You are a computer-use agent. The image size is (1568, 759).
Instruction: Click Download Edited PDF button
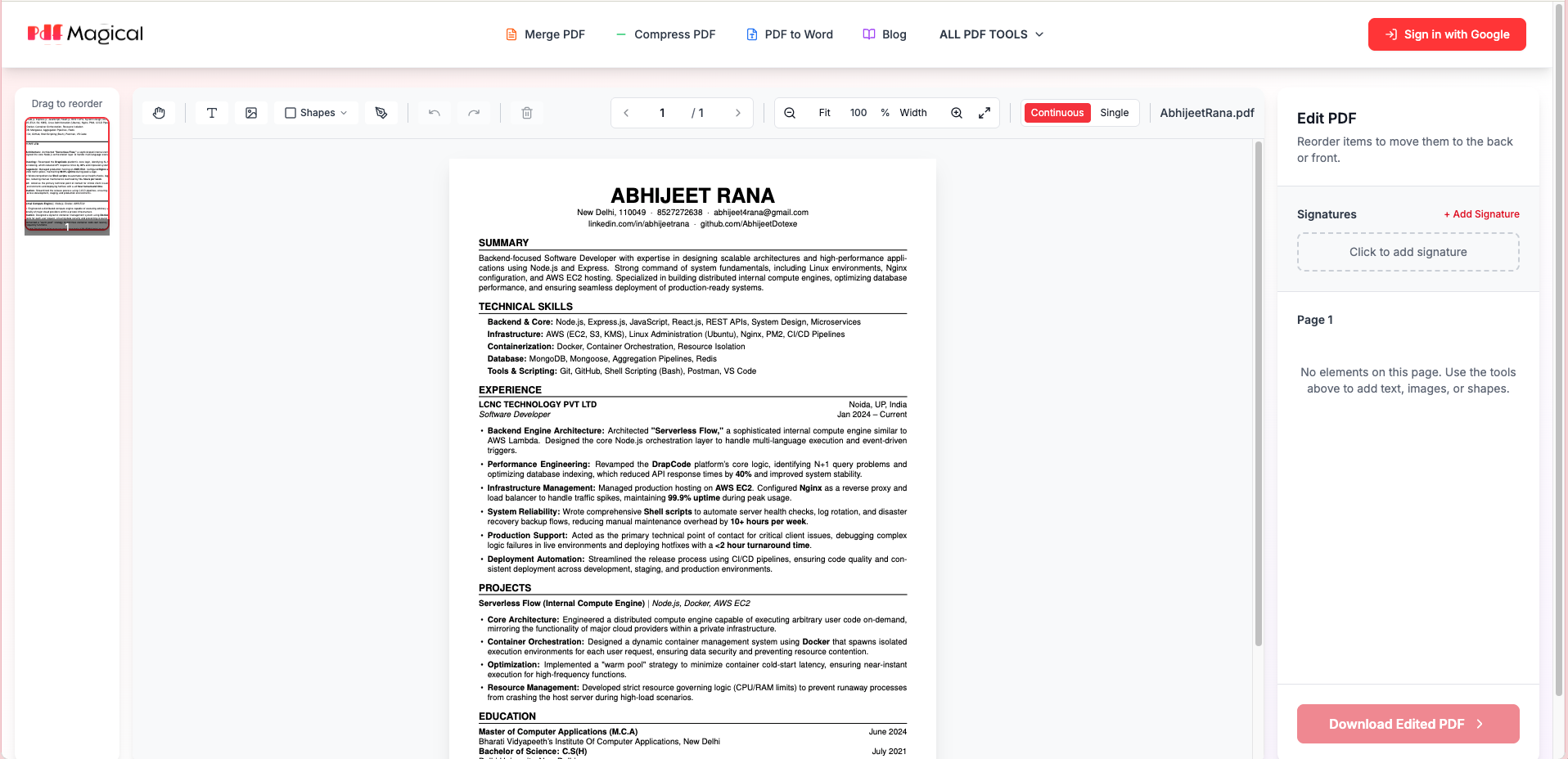[x=1407, y=724]
